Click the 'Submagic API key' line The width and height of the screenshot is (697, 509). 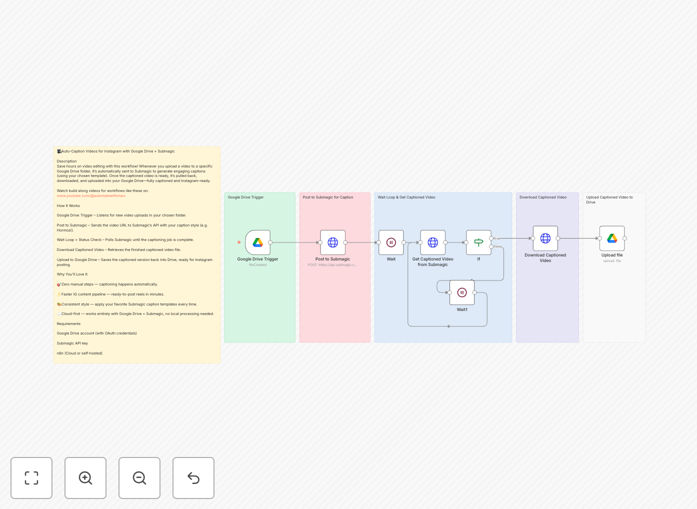(x=72, y=343)
